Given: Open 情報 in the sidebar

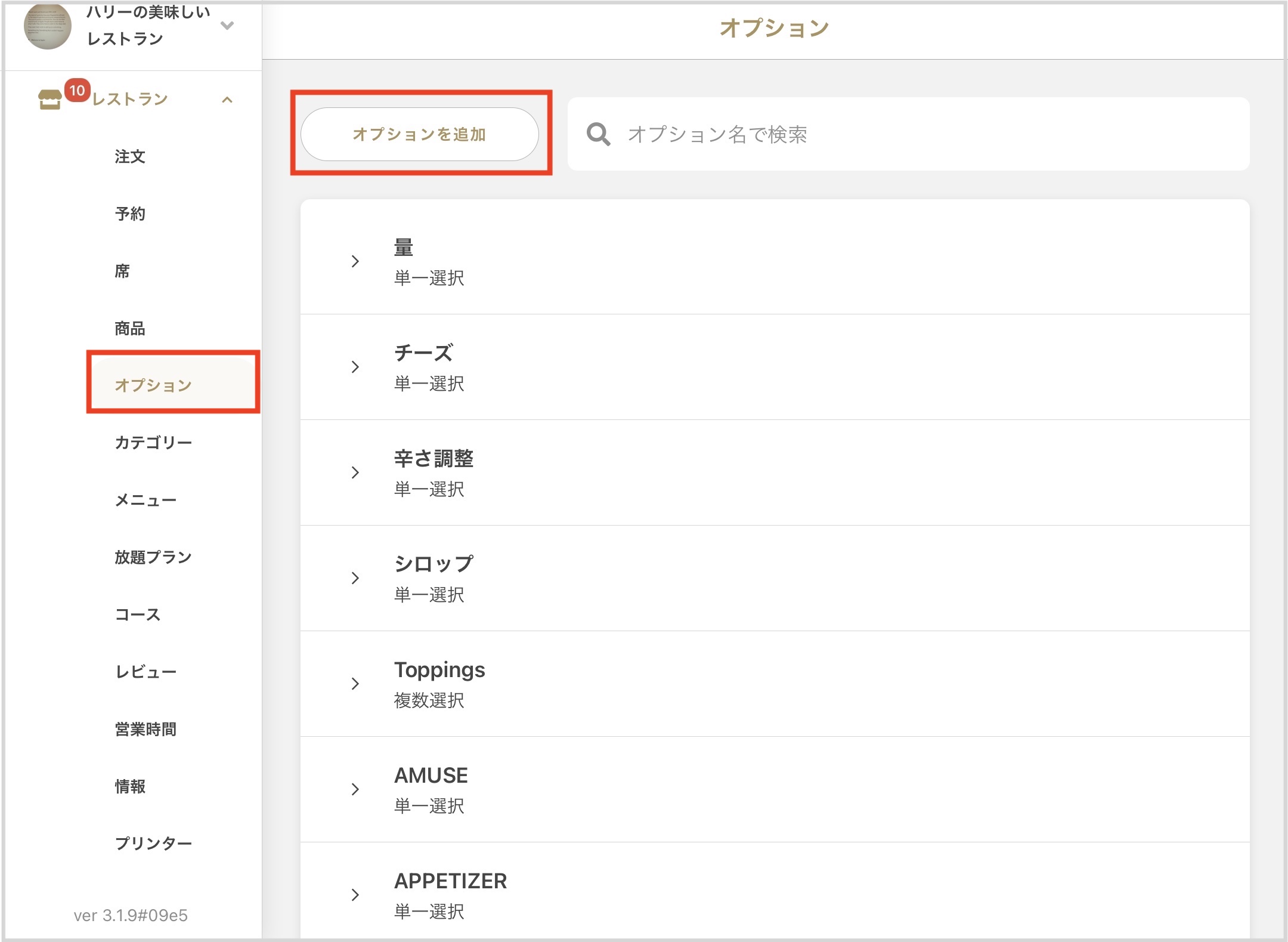Looking at the screenshot, I should (x=130, y=786).
